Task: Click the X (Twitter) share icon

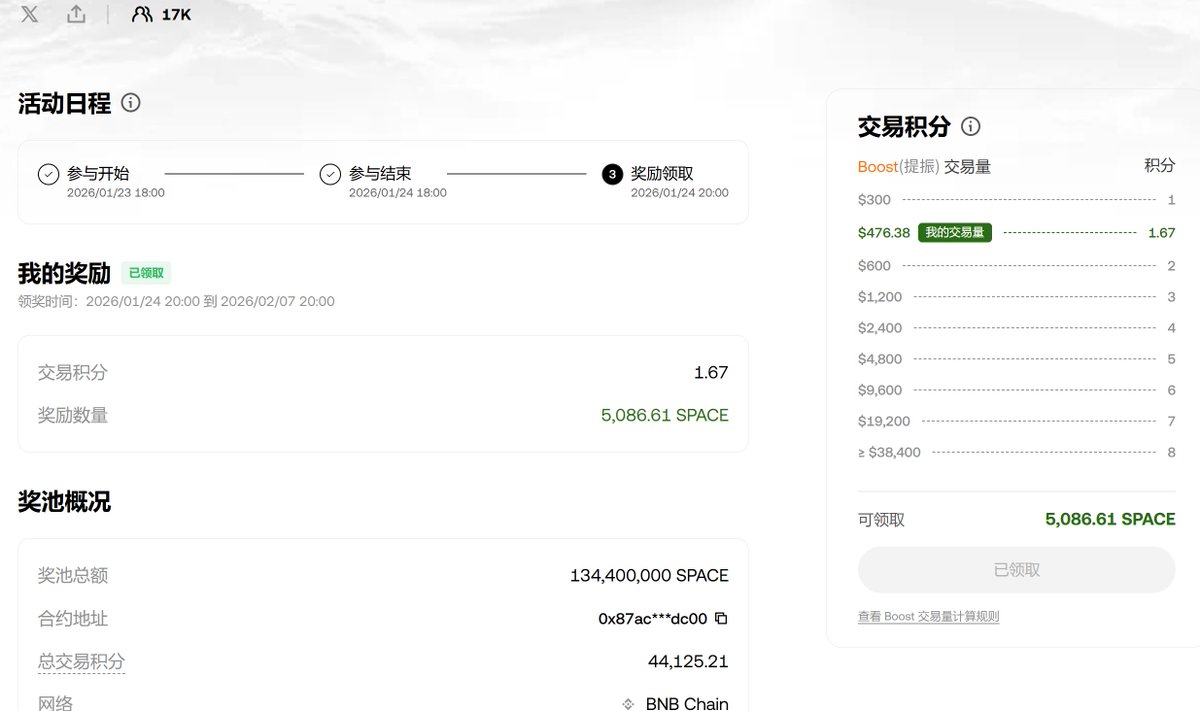Action: point(29,14)
